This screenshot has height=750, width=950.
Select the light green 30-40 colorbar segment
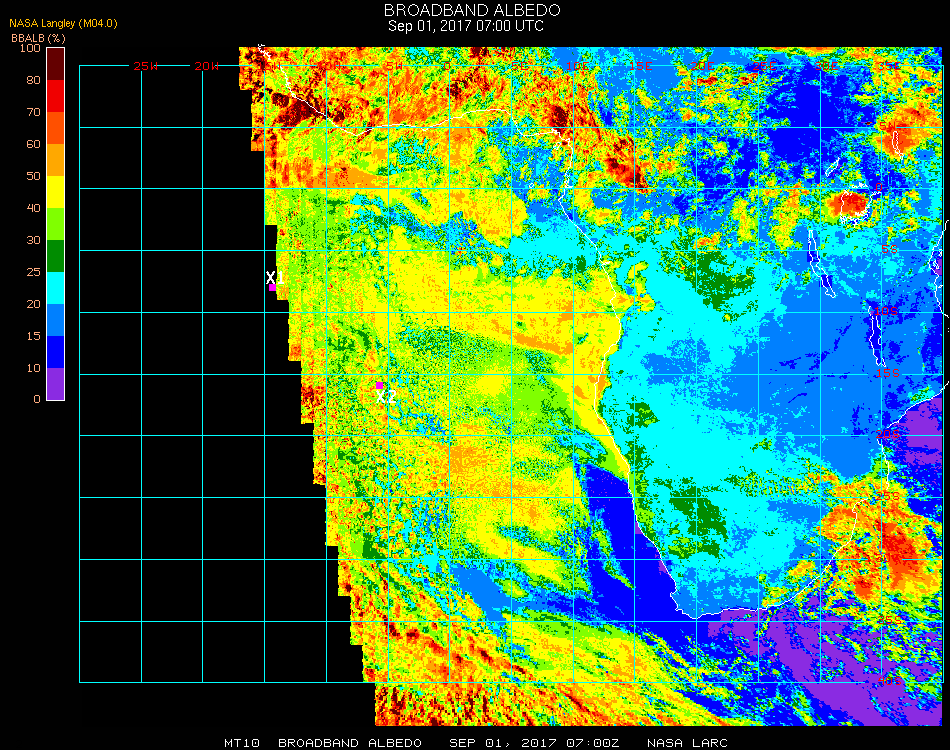pos(56,224)
